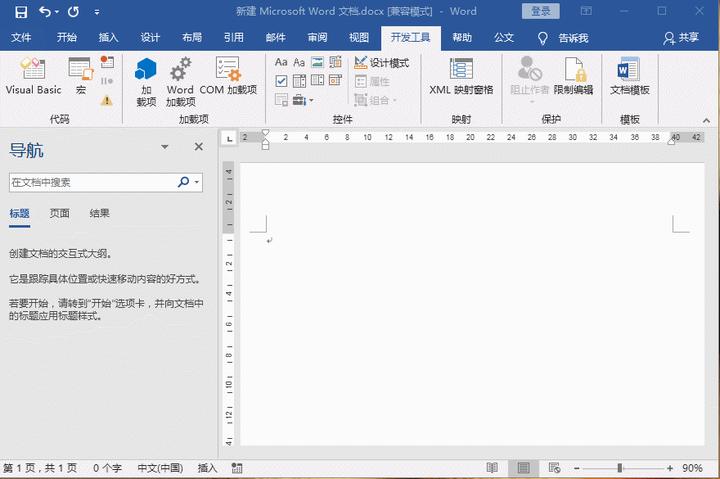Click macro recording status bar icon

[x=236, y=468]
